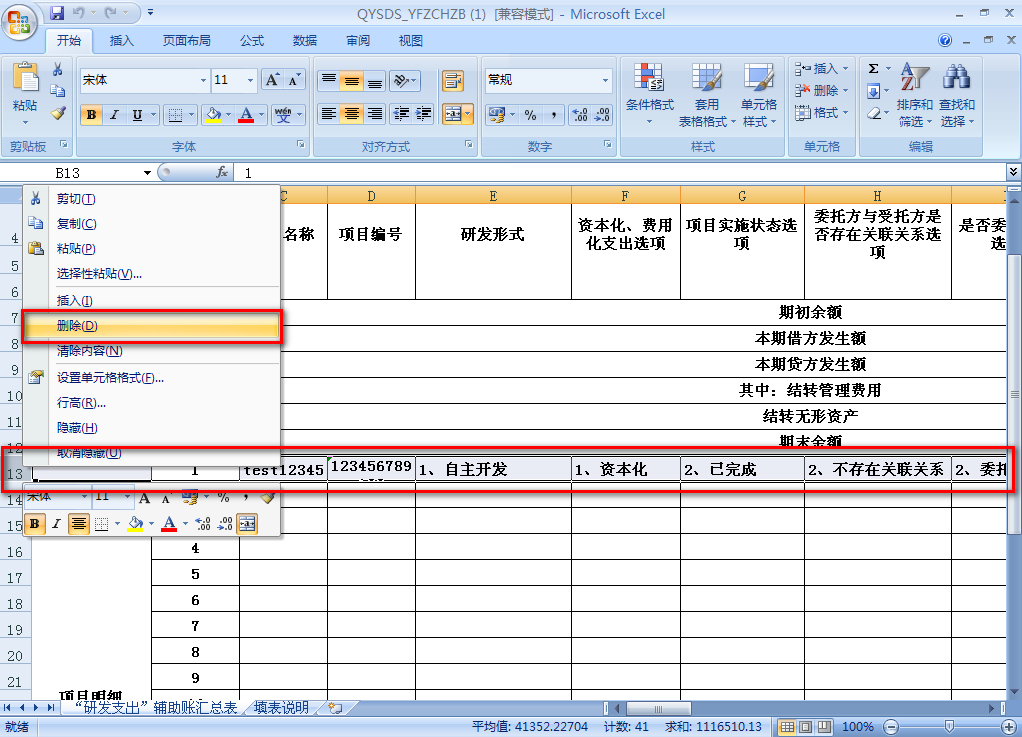The height and width of the screenshot is (737, 1022).
Task: Toggle Align Text Left in the ribbon
Action: pos(328,115)
